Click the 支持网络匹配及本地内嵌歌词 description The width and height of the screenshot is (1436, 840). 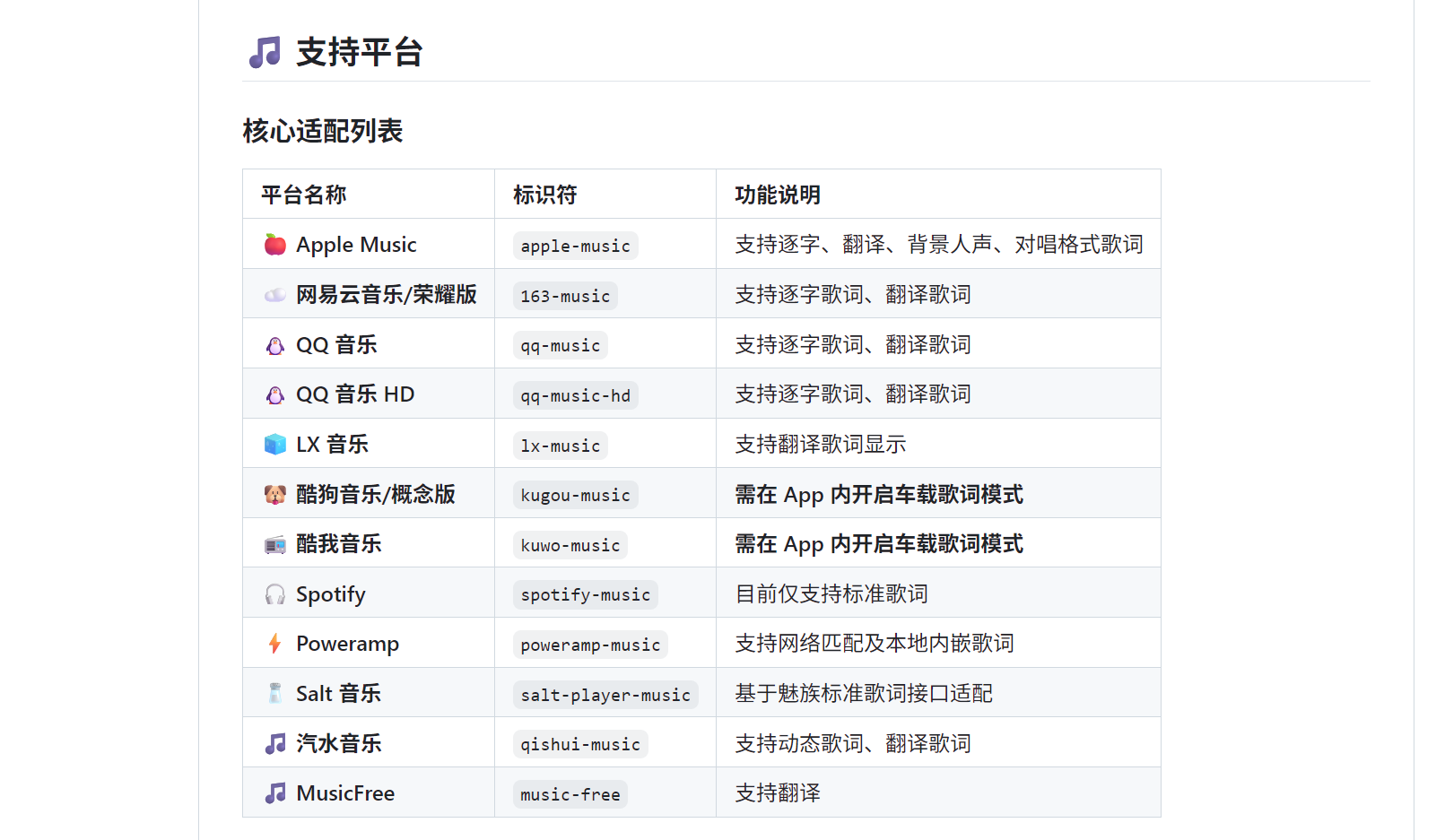point(875,644)
